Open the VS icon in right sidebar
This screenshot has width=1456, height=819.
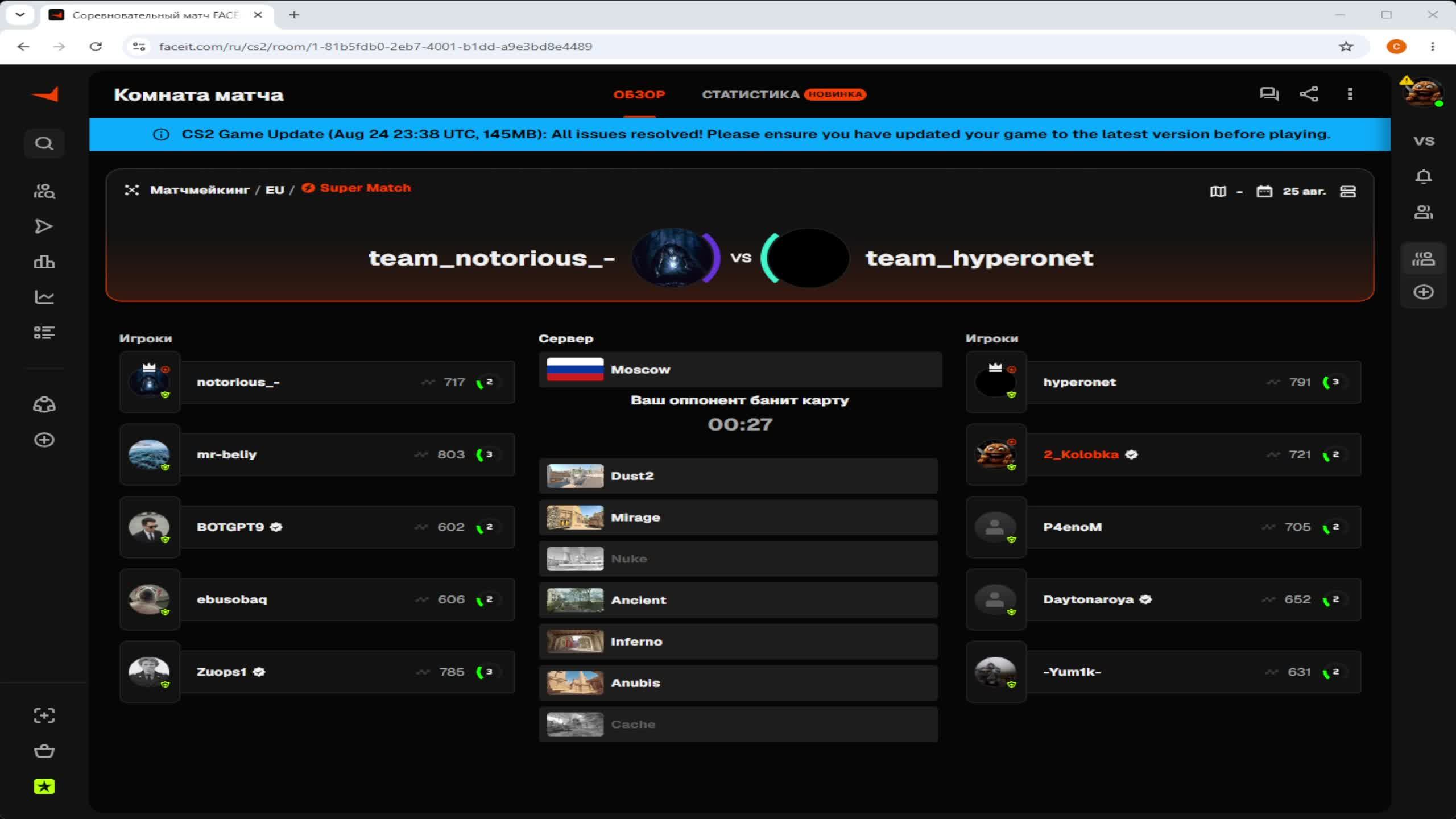(x=1424, y=141)
